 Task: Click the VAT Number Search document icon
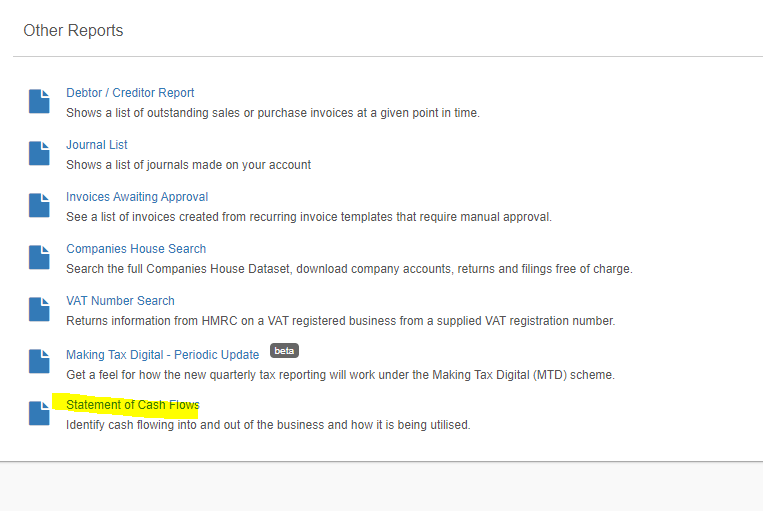39,310
